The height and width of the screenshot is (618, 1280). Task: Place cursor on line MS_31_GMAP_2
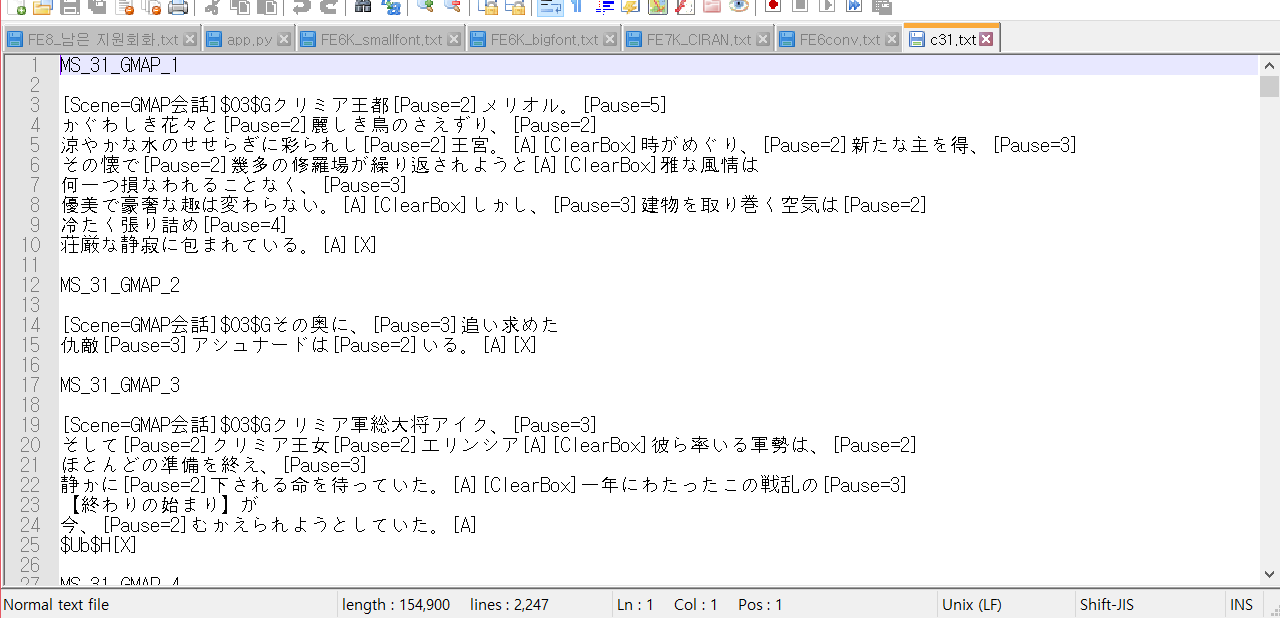(x=120, y=285)
